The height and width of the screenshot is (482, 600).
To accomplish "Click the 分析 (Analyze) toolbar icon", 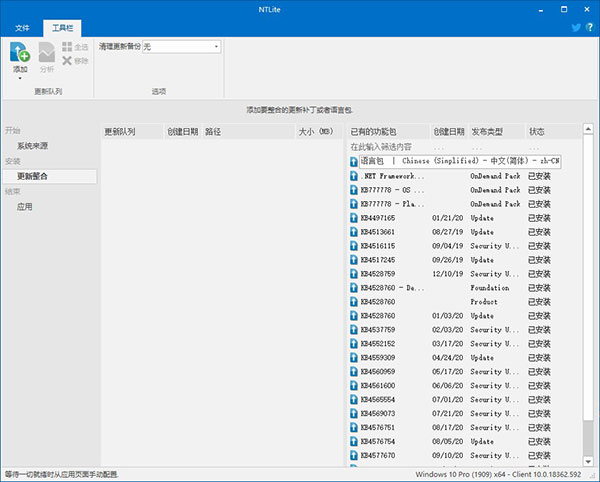I will coord(47,52).
